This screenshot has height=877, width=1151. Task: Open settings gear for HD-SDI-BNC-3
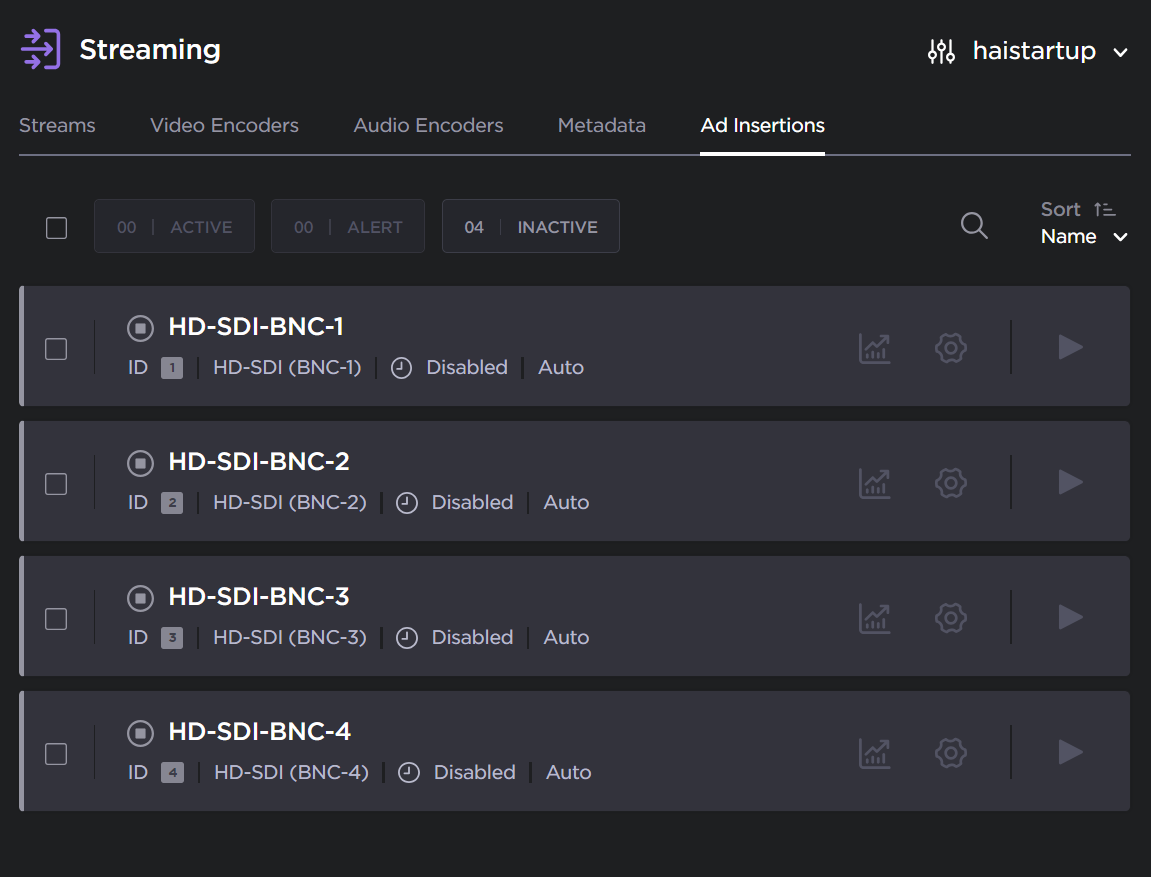tap(950, 617)
